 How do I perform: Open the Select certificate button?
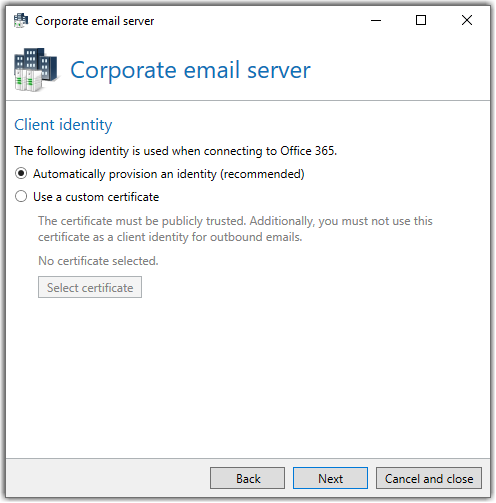pos(90,287)
